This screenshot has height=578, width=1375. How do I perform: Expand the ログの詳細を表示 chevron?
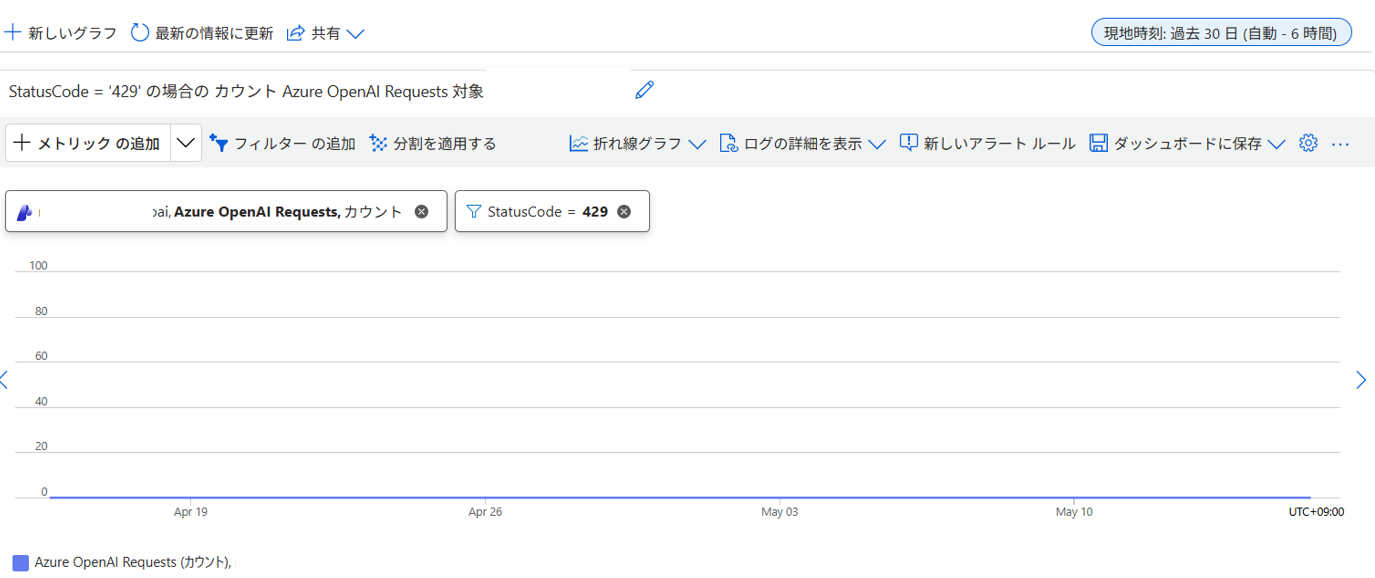tap(877, 144)
